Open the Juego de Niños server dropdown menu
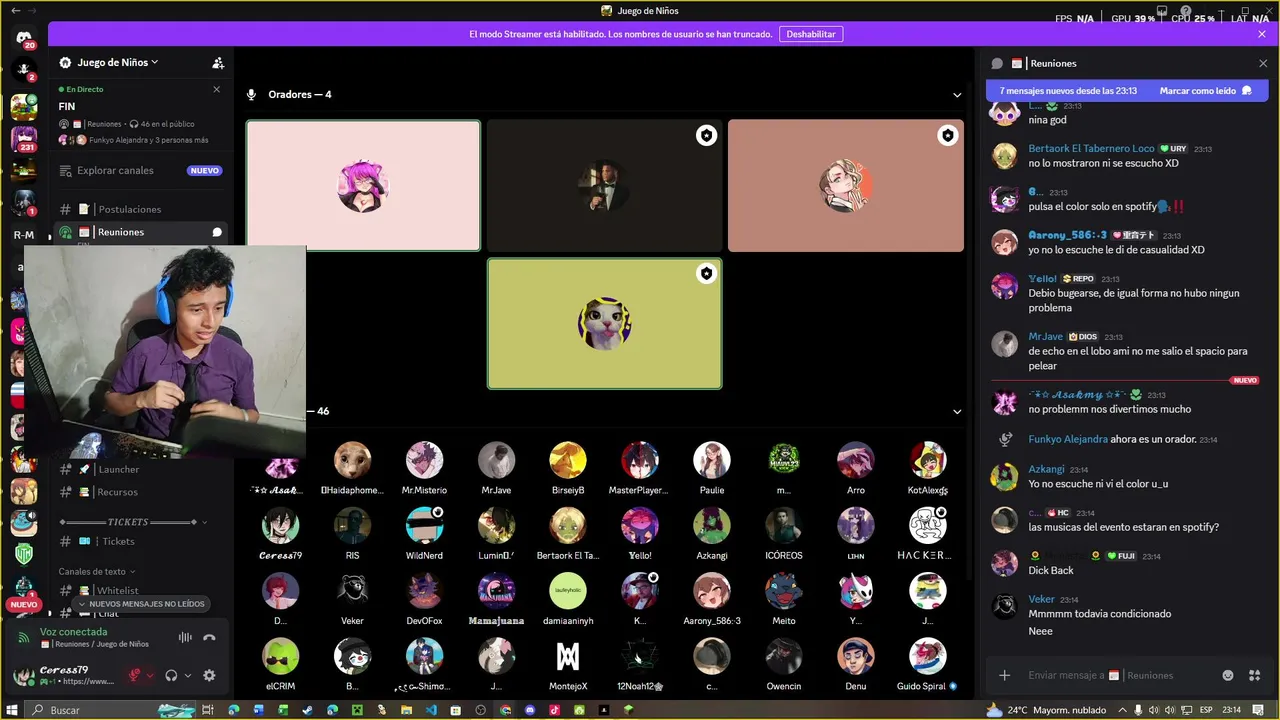The image size is (1280, 720). 118,62
